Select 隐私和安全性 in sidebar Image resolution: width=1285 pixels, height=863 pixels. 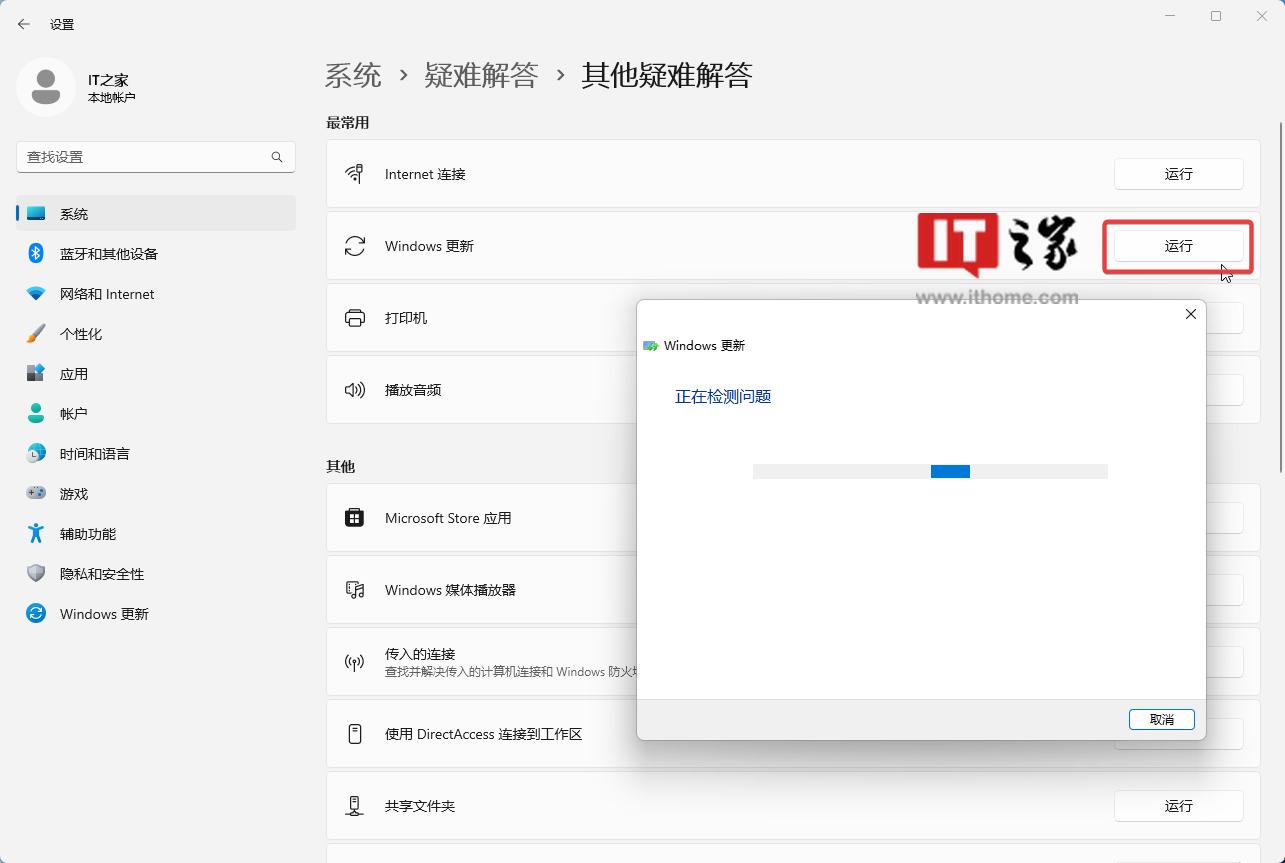coord(156,574)
